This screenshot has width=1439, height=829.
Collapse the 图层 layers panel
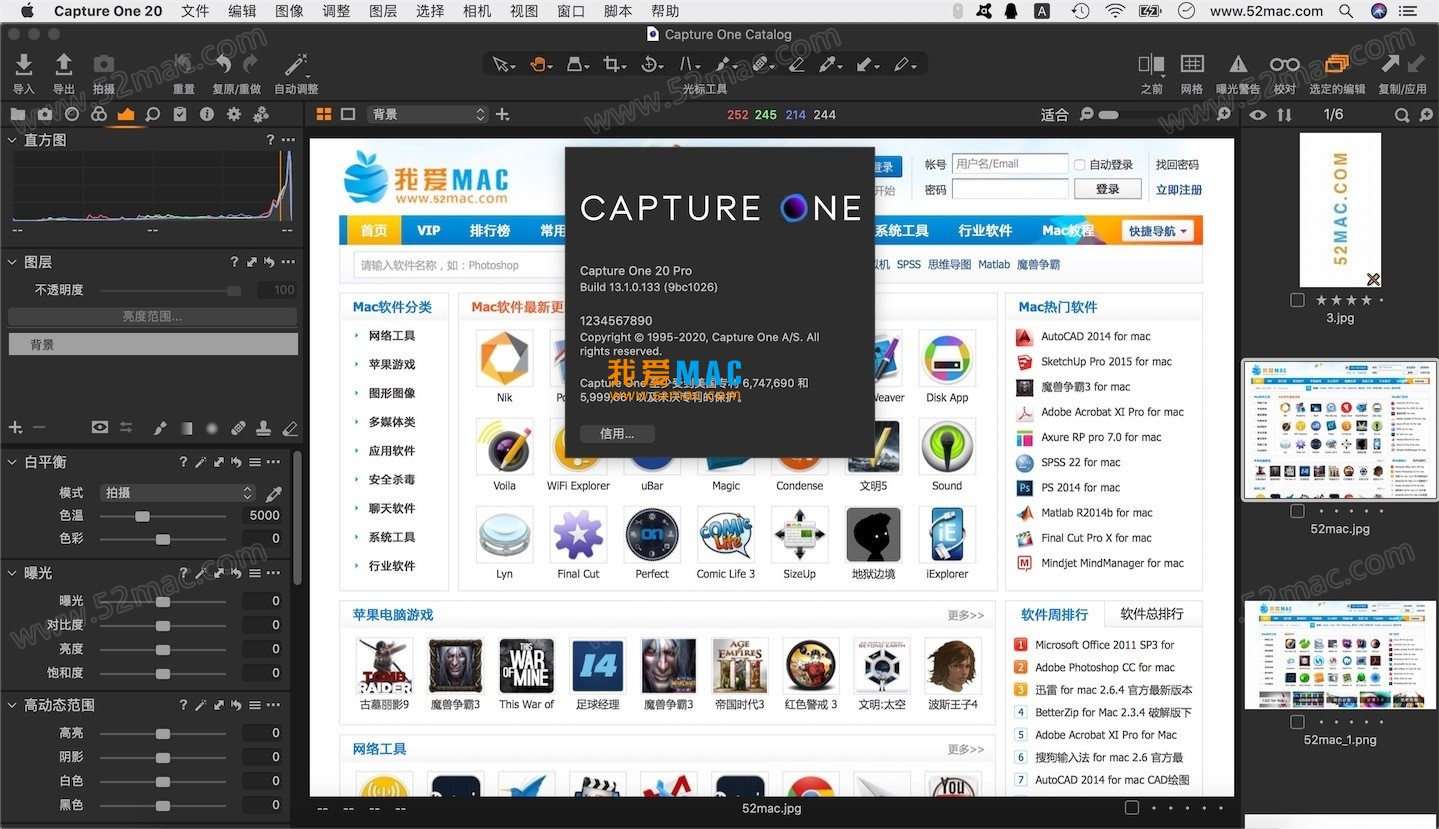(x=13, y=262)
